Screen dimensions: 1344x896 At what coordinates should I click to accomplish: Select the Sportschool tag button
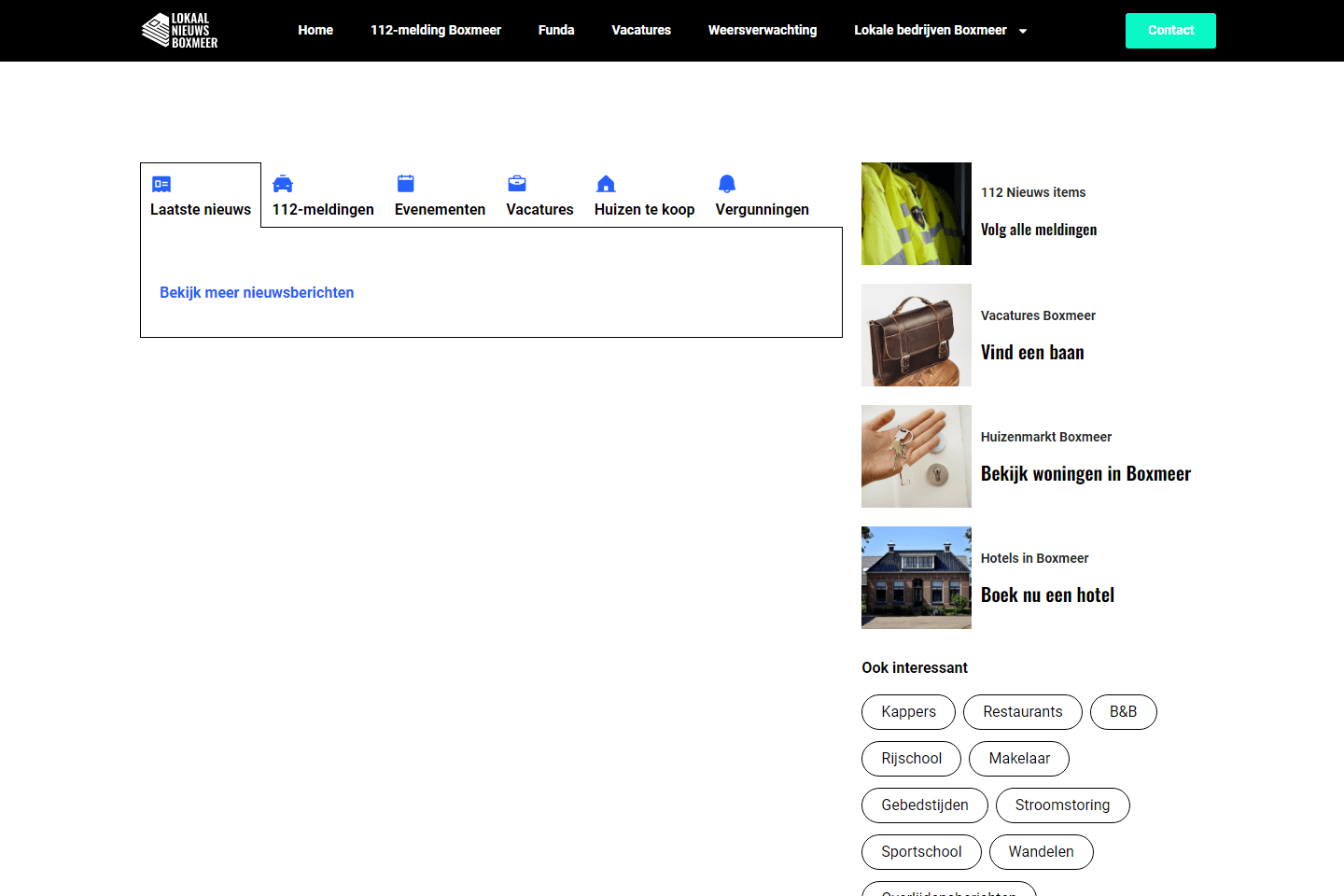click(921, 852)
